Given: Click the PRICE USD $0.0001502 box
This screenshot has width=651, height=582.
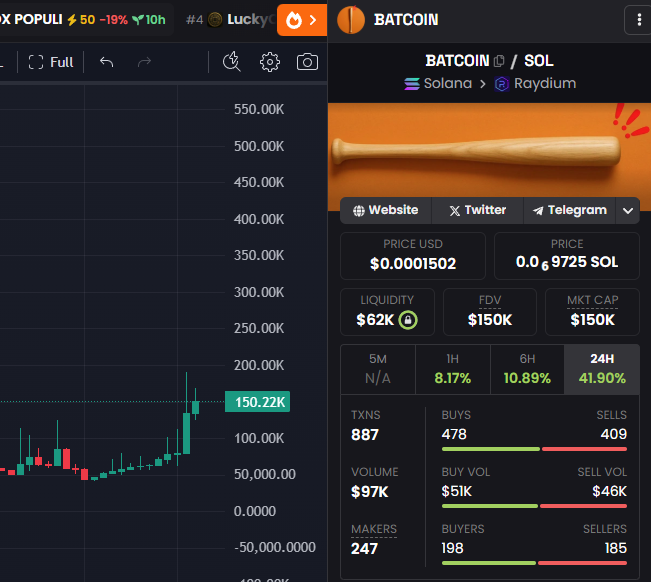Looking at the screenshot, I should 413,256.
